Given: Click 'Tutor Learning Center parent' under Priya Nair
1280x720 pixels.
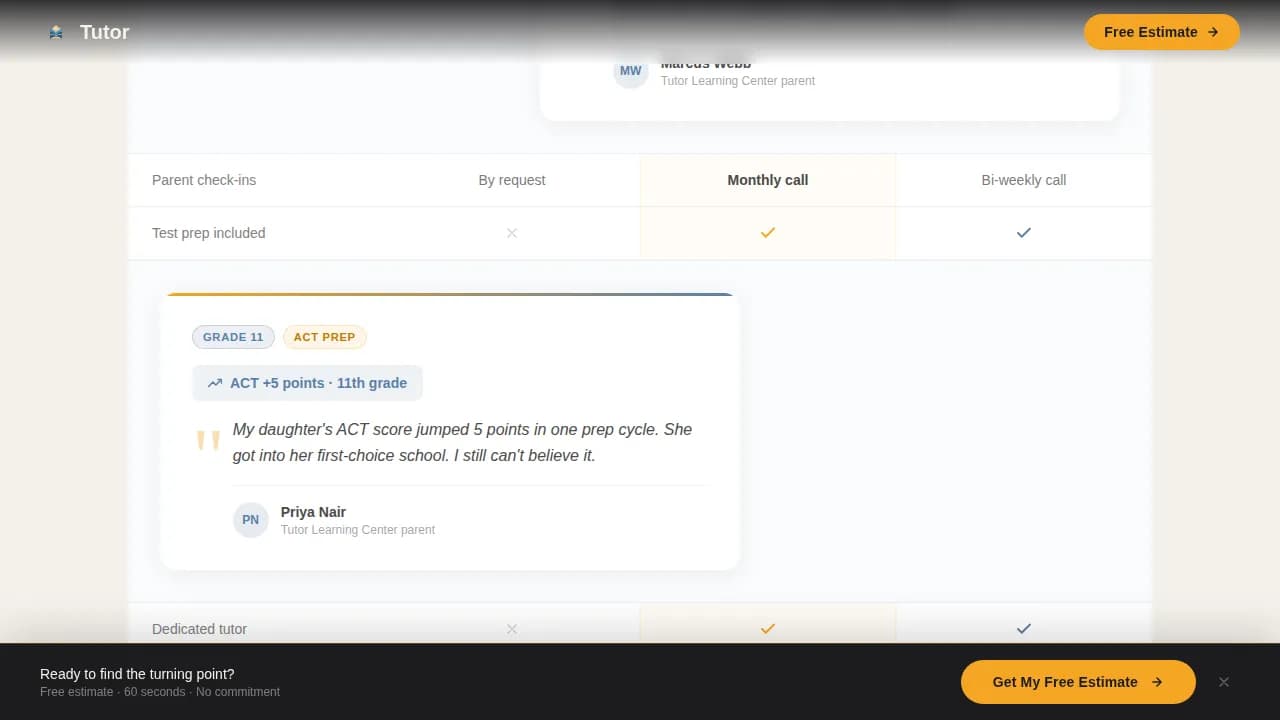Looking at the screenshot, I should coord(358,530).
